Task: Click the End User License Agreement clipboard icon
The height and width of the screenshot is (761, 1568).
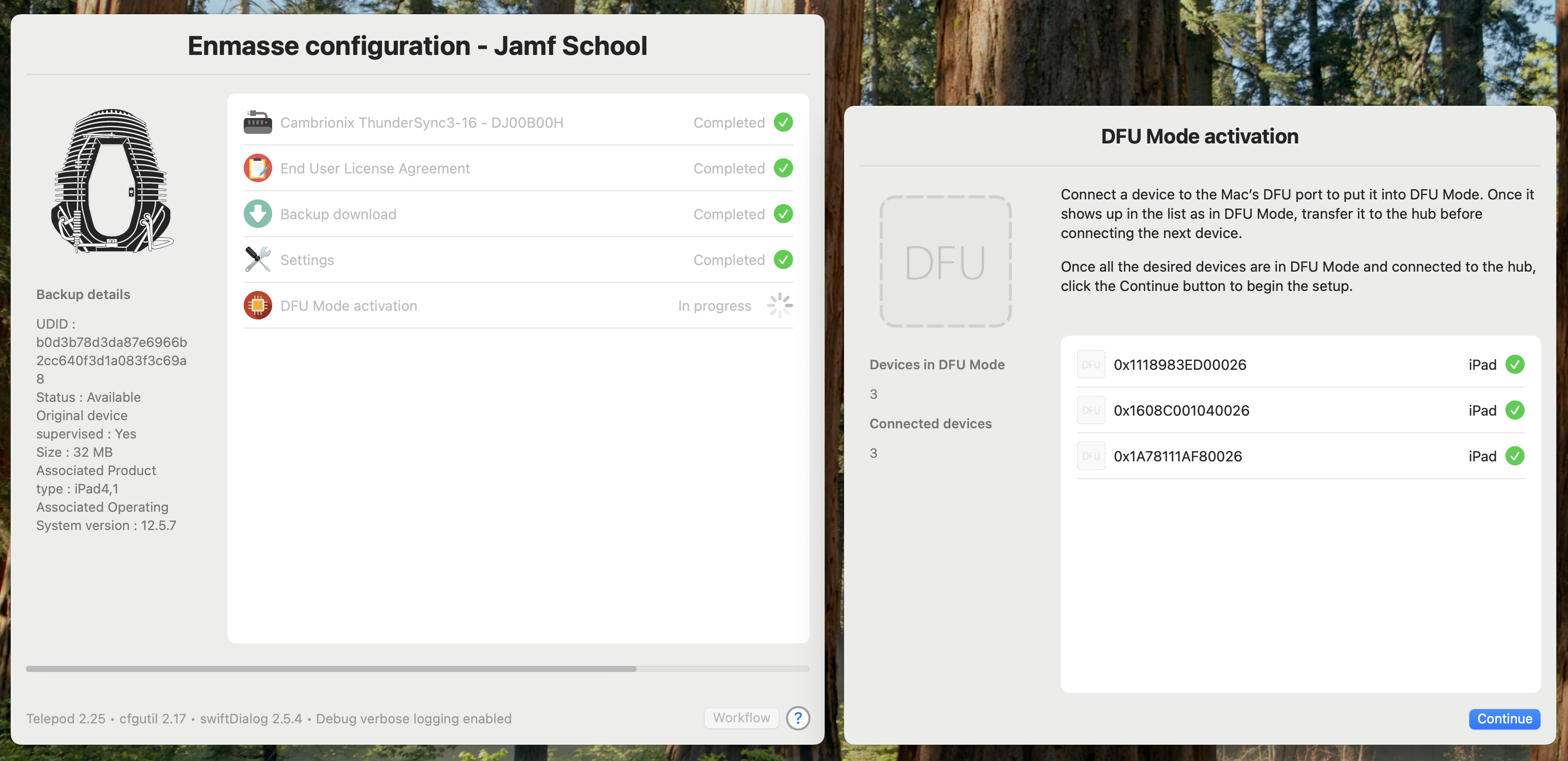Action: pos(257,168)
